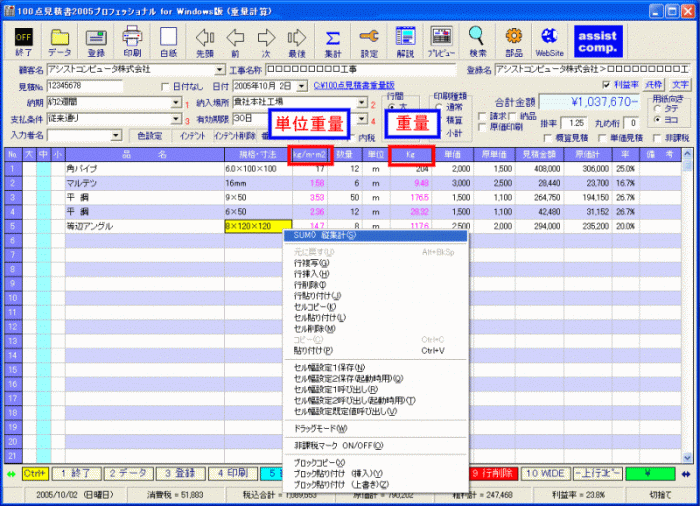
Task: Click the OFF 終了 exit icon
Action: 23,42
